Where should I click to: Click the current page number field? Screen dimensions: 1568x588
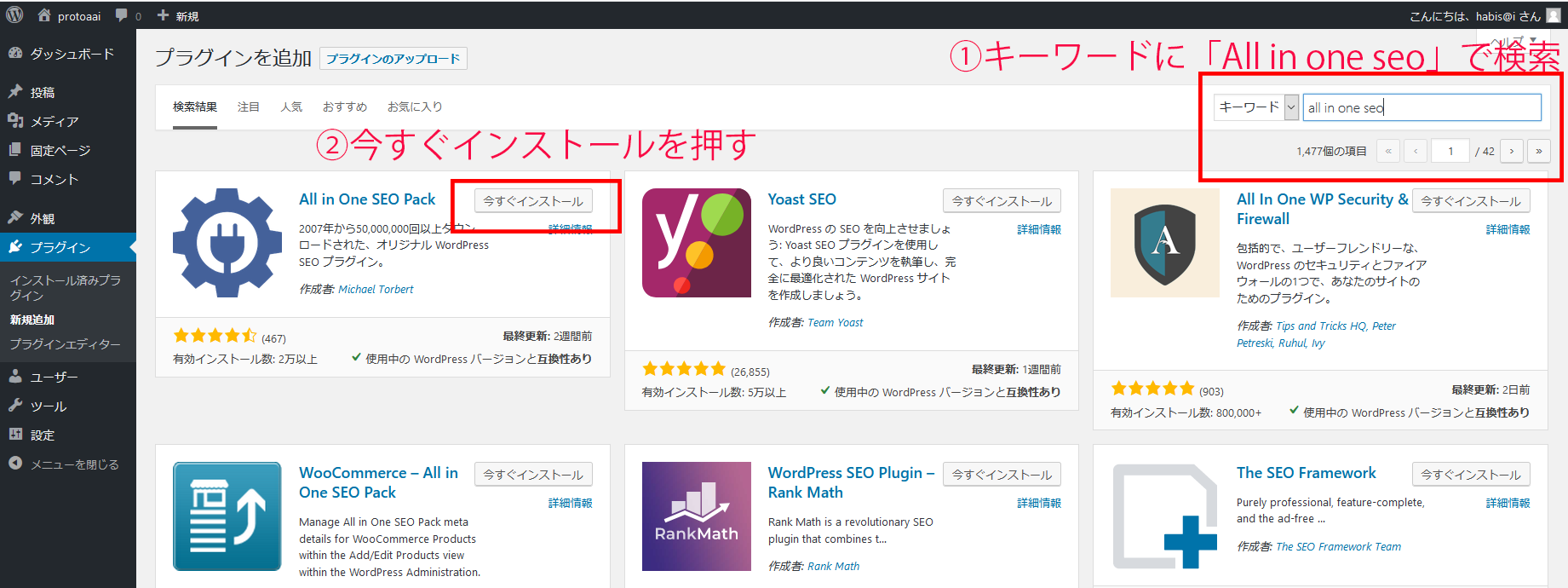click(x=1450, y=151)
